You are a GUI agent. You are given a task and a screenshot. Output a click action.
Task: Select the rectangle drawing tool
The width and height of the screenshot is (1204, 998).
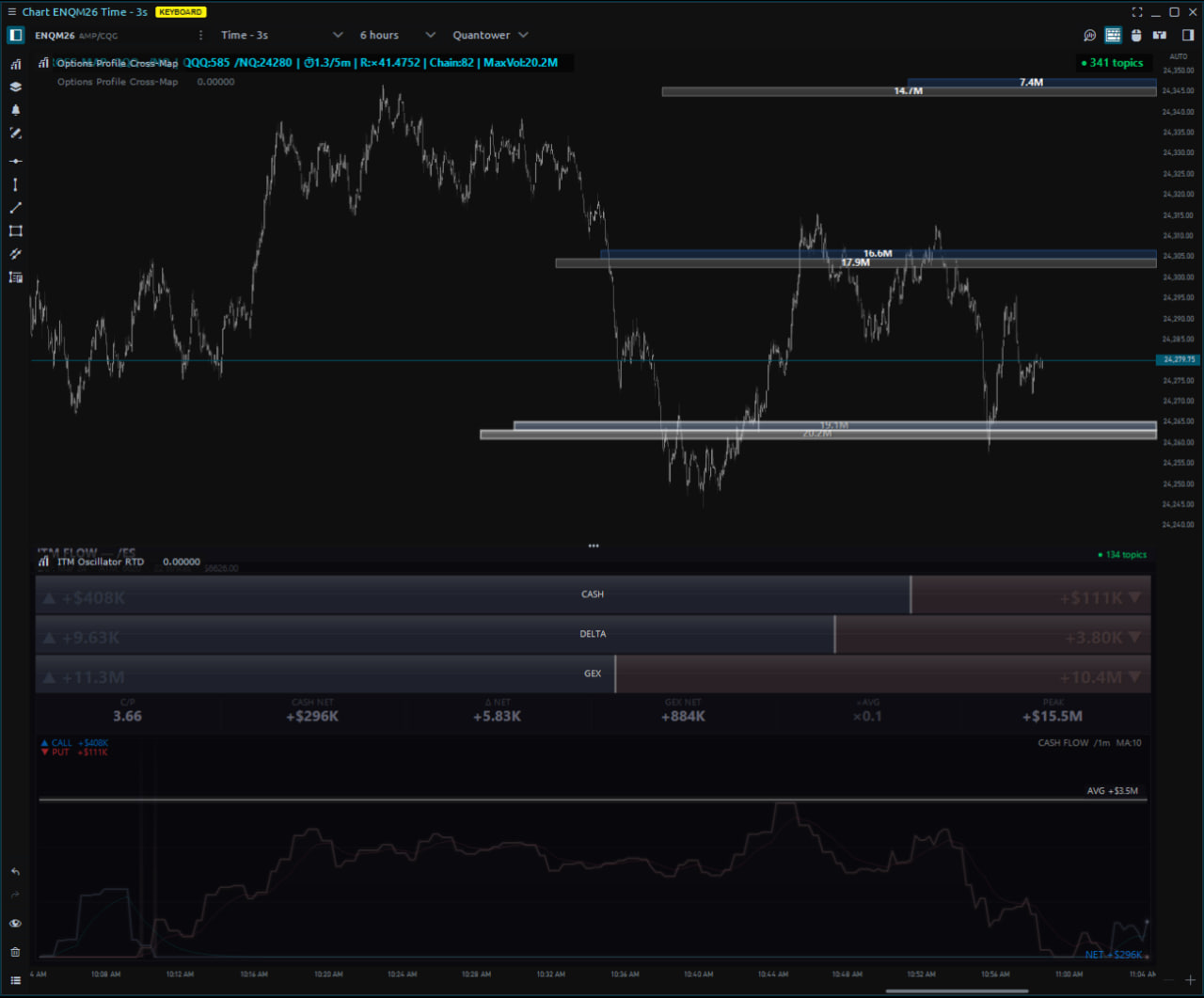pyautogui.click(x=15, y=230)
